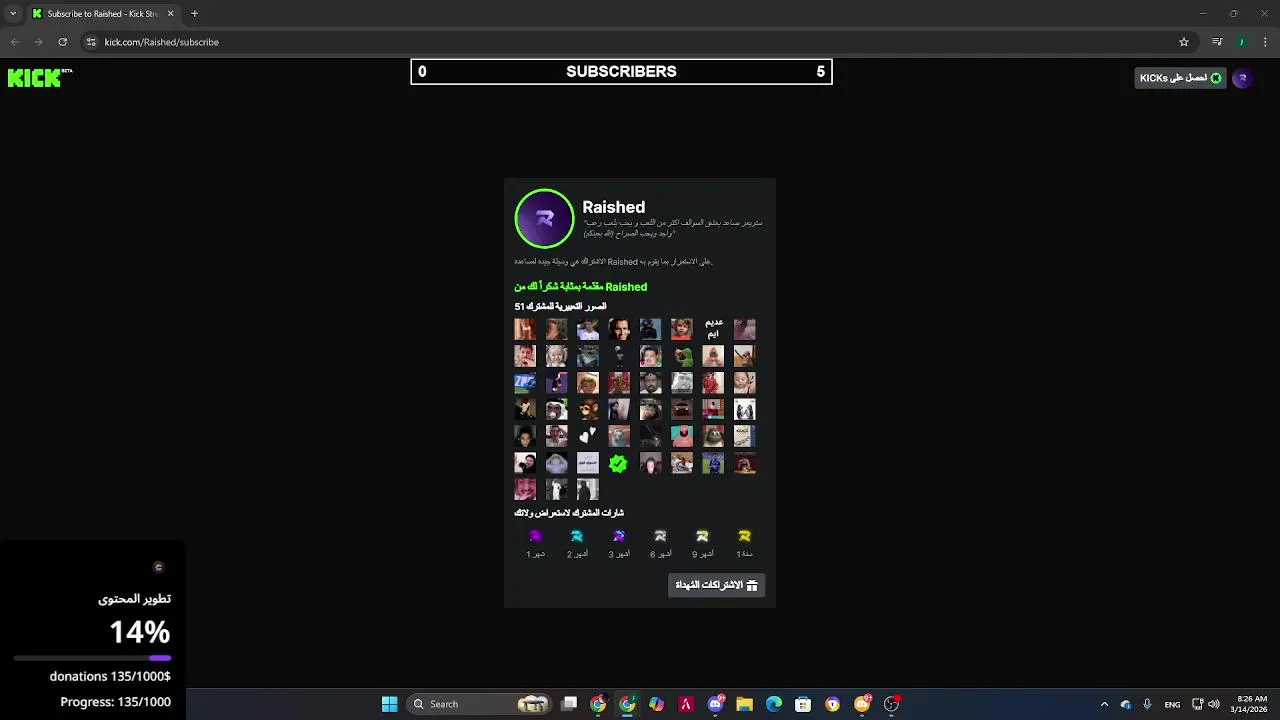1280x720 pixels.
Task: Click the Kick logo in header
Action: (40, 78)
